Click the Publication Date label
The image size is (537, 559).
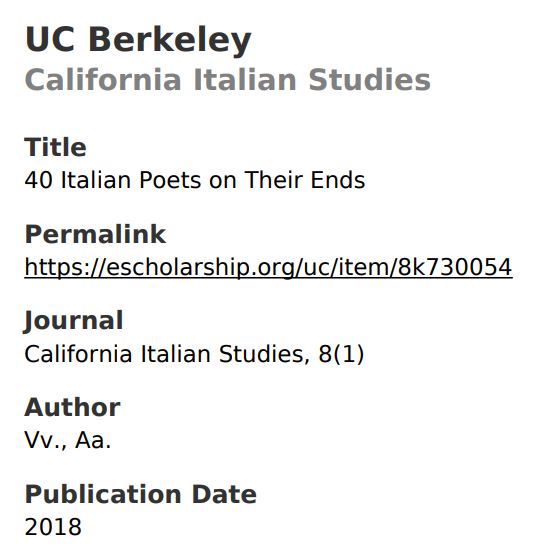click(x=141, y=494)
